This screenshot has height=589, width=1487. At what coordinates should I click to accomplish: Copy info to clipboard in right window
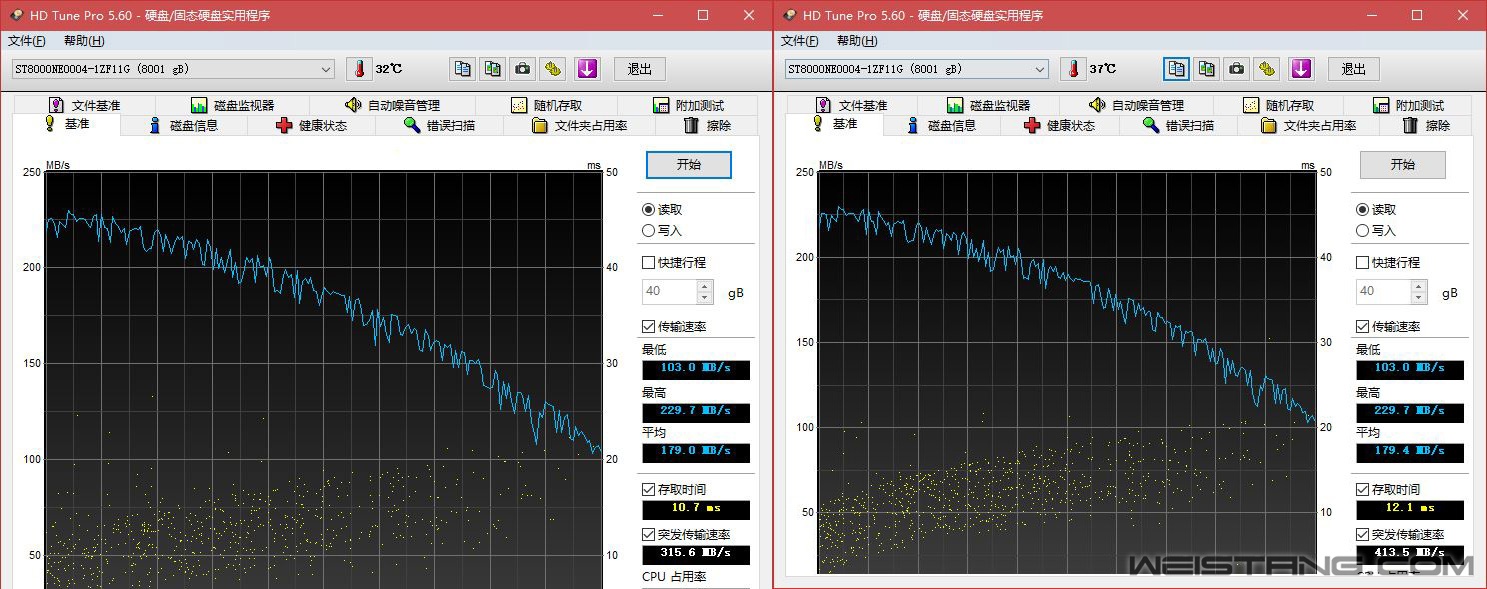[x=1177, y=69]
